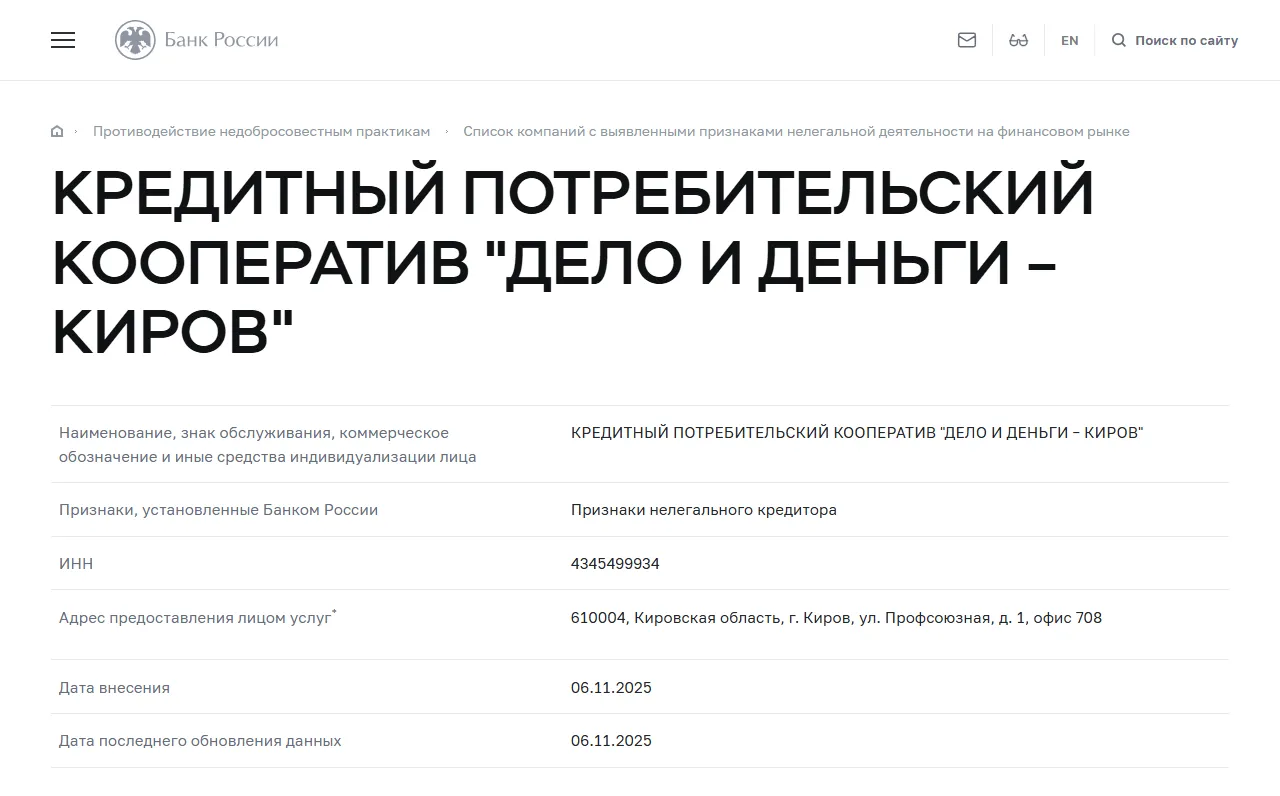Click the Bank of Russia eagle logo

pyautogui.click(x=135, y=40)
